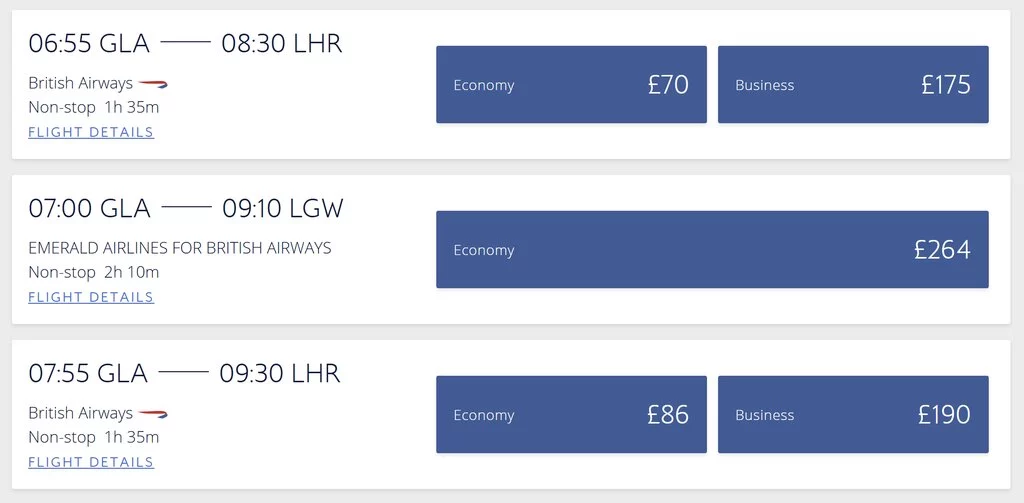
Task: Select Business fare for £175
Action: click(853, 84)
